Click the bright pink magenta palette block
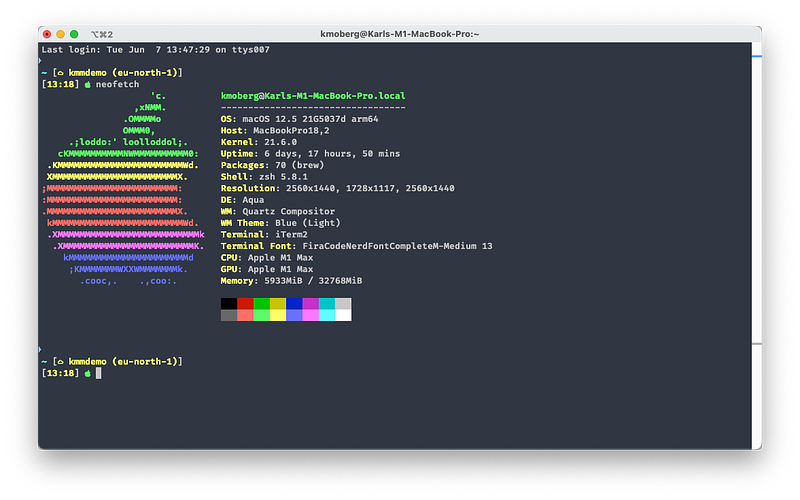 click(x=310, y=315)
